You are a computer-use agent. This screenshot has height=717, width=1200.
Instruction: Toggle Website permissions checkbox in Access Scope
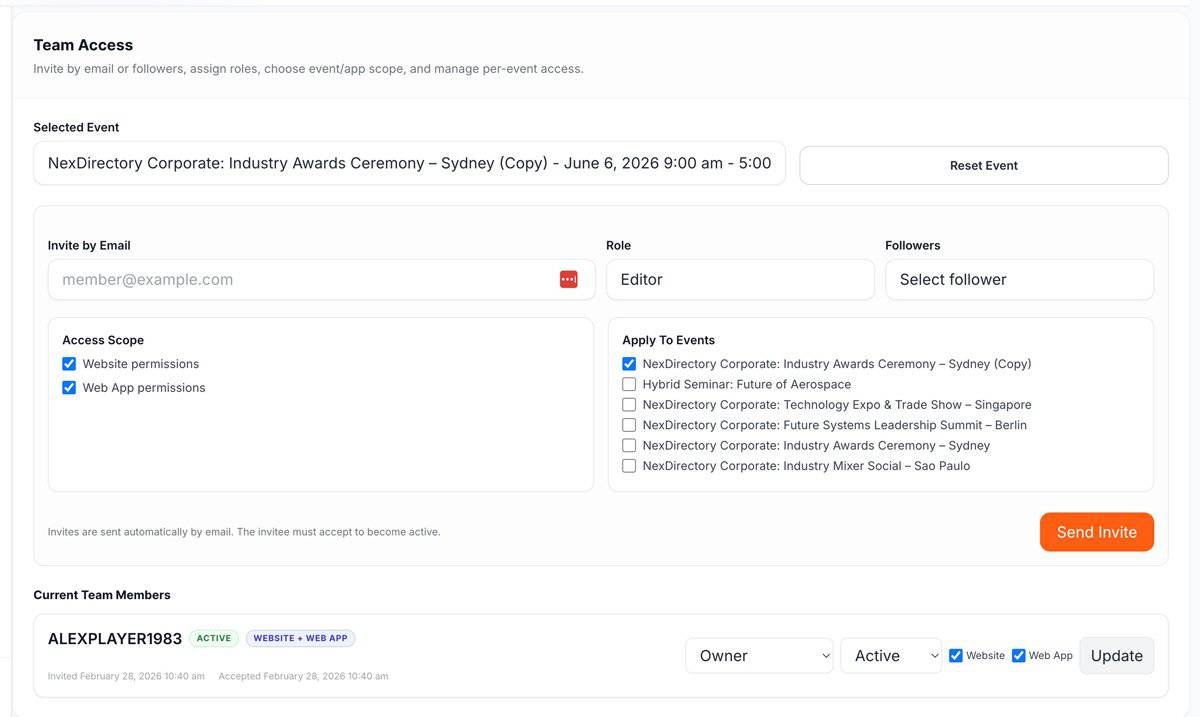(69, 364)
